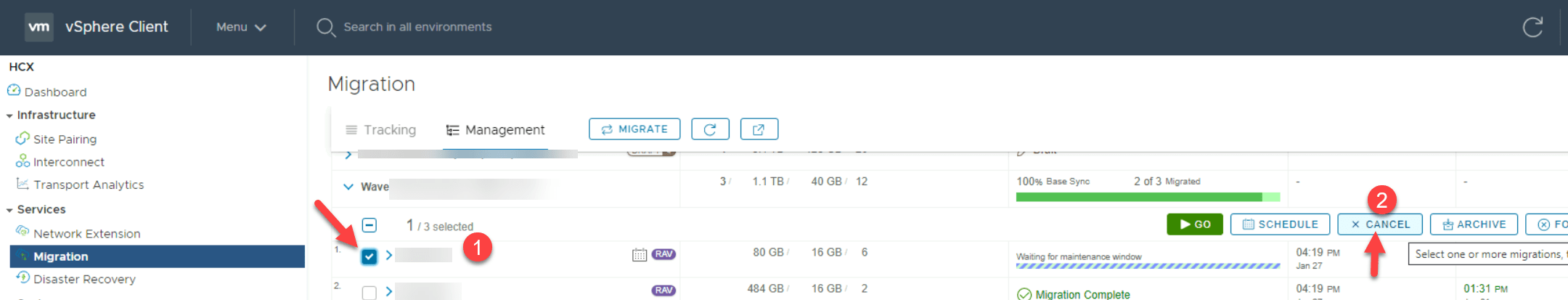Click the Wave base sync progress bar

coord(1147,197)
